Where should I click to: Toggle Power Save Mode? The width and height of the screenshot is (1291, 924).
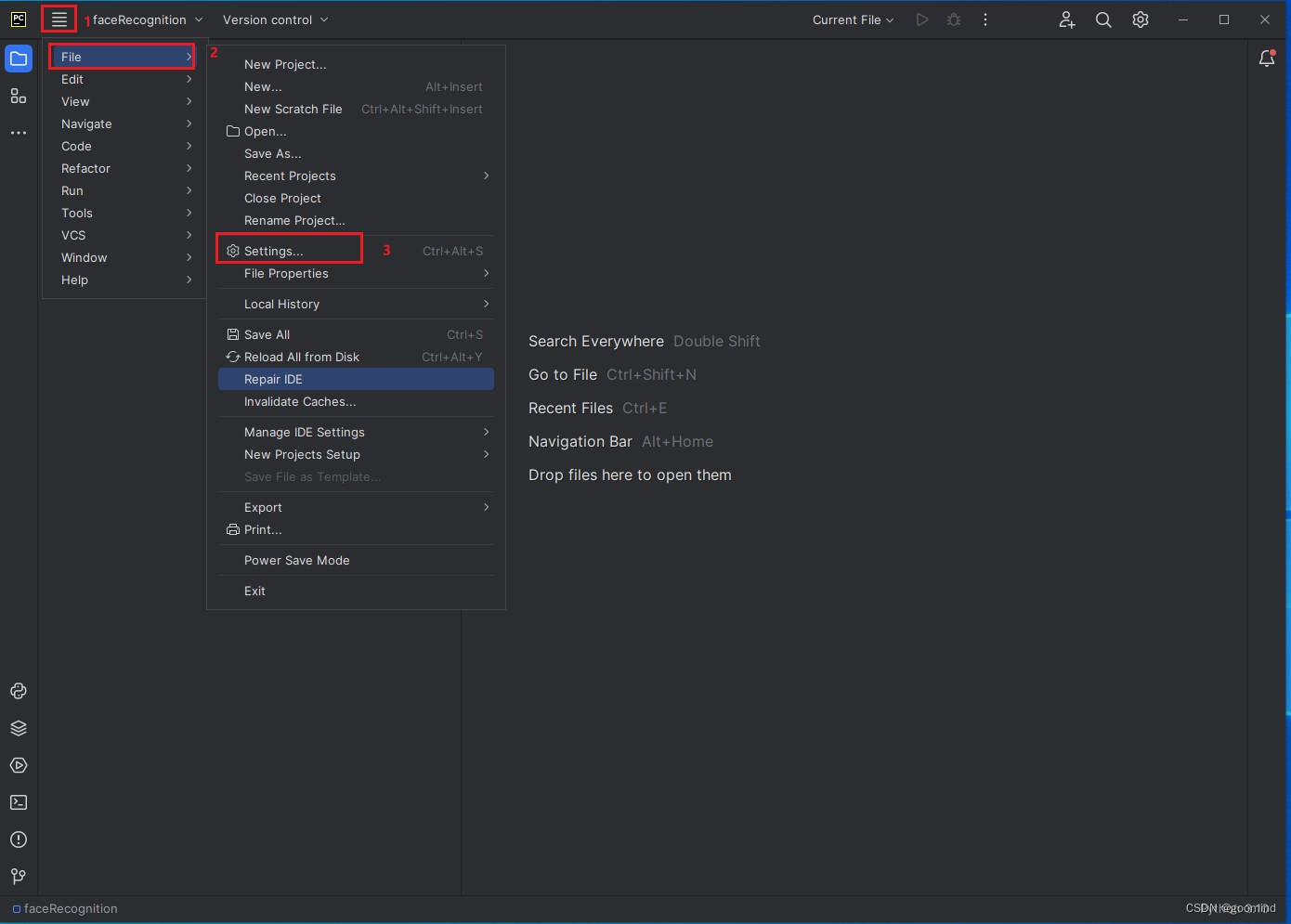(x=356, y=560)
